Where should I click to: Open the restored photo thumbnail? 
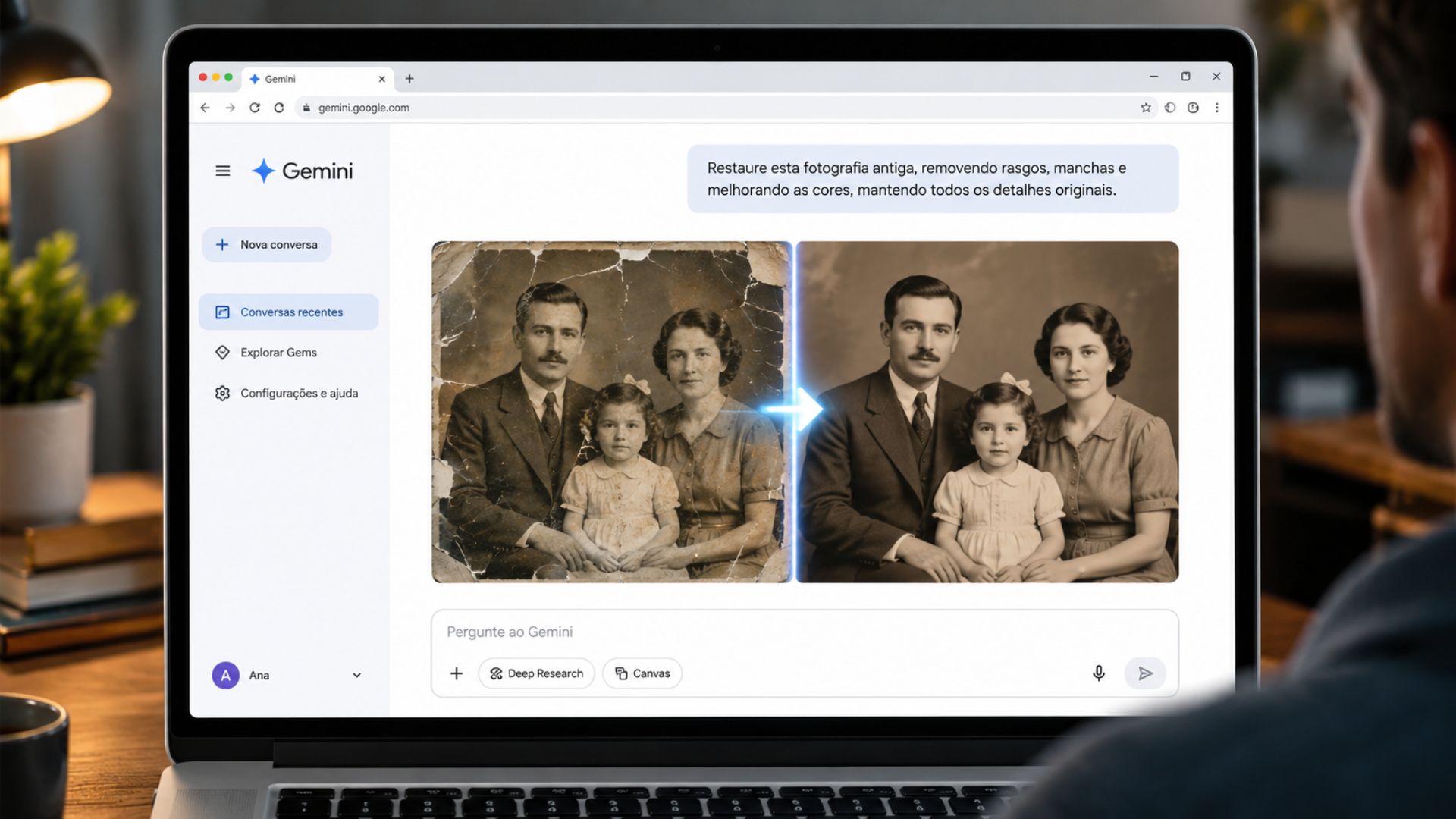[987, 412]
